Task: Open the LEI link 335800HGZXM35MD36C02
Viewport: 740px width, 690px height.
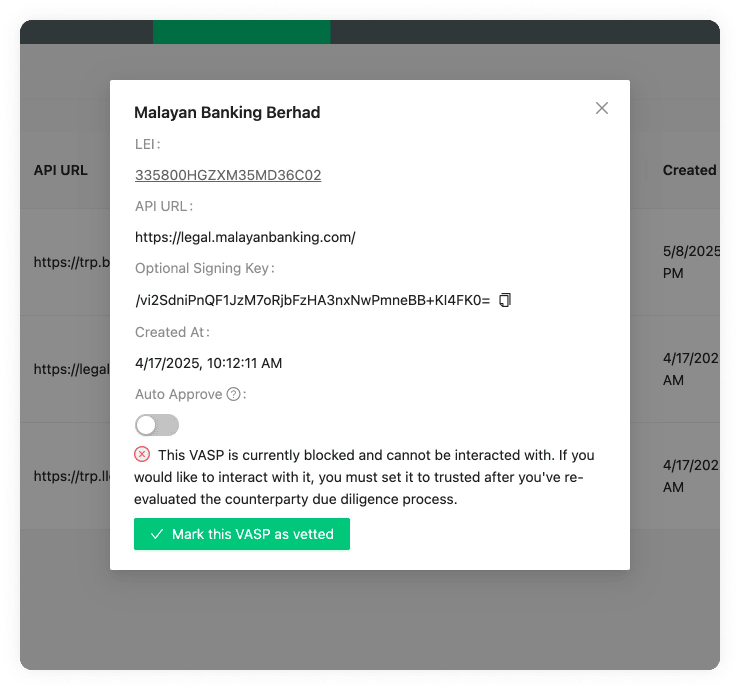Action: click(228, 175)
